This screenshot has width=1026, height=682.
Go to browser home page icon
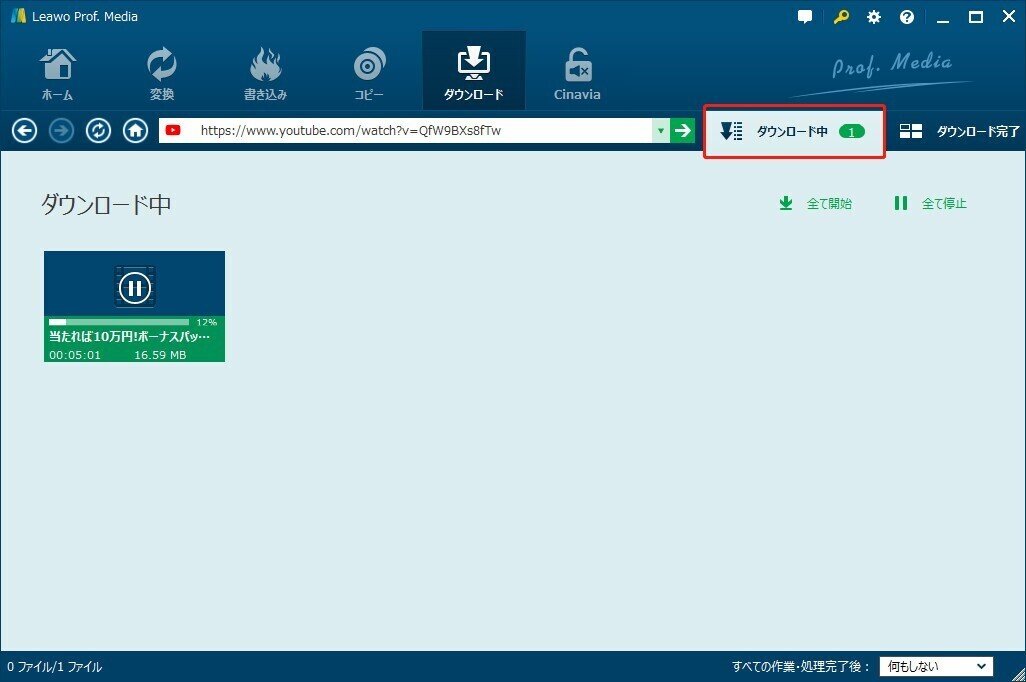(135, 131)
